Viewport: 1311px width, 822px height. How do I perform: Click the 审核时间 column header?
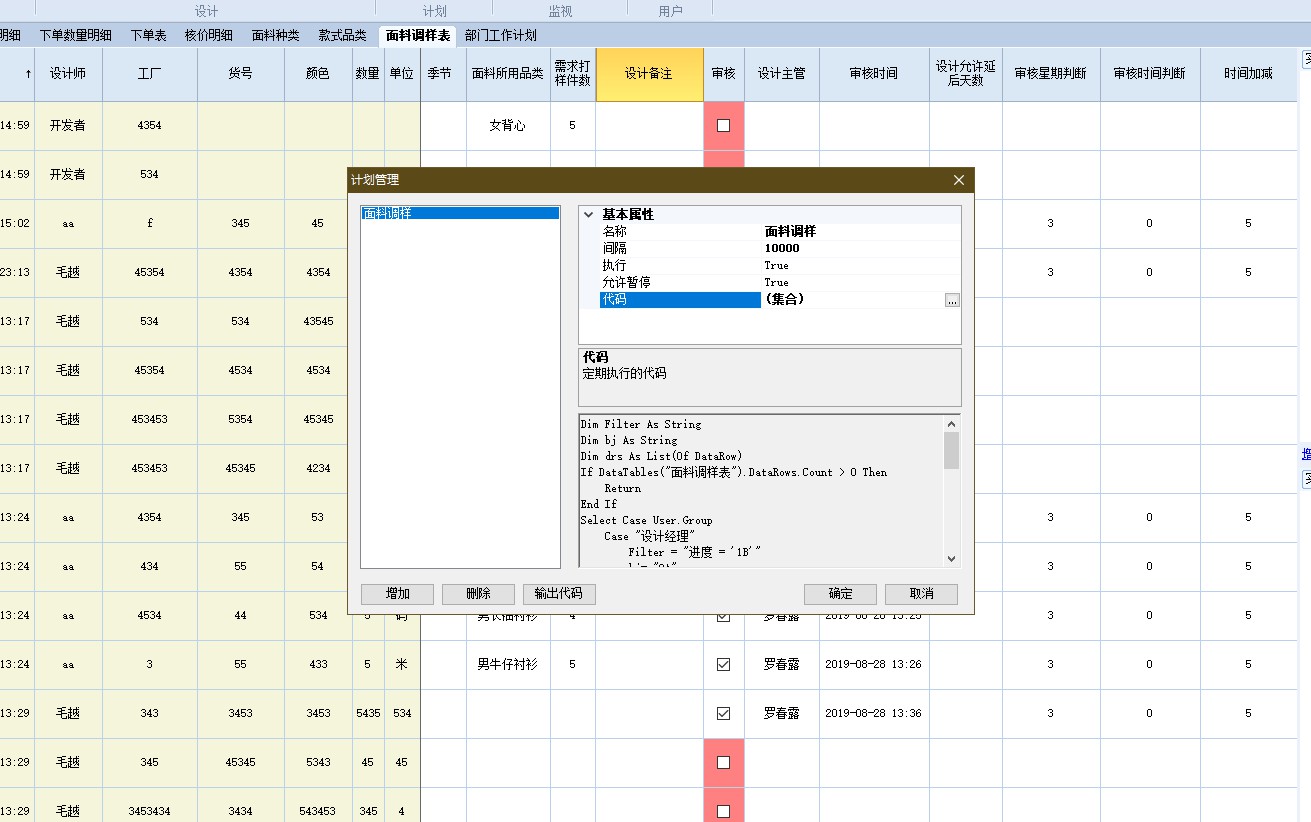coord(874,74)
